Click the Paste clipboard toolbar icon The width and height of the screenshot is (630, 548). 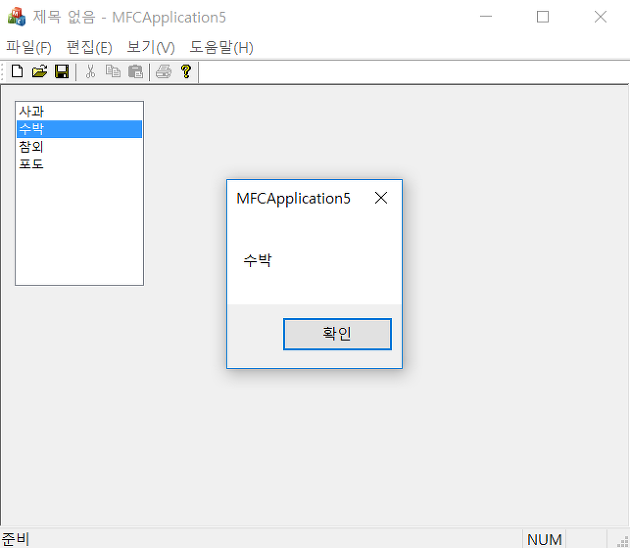(x=135, y=72)
